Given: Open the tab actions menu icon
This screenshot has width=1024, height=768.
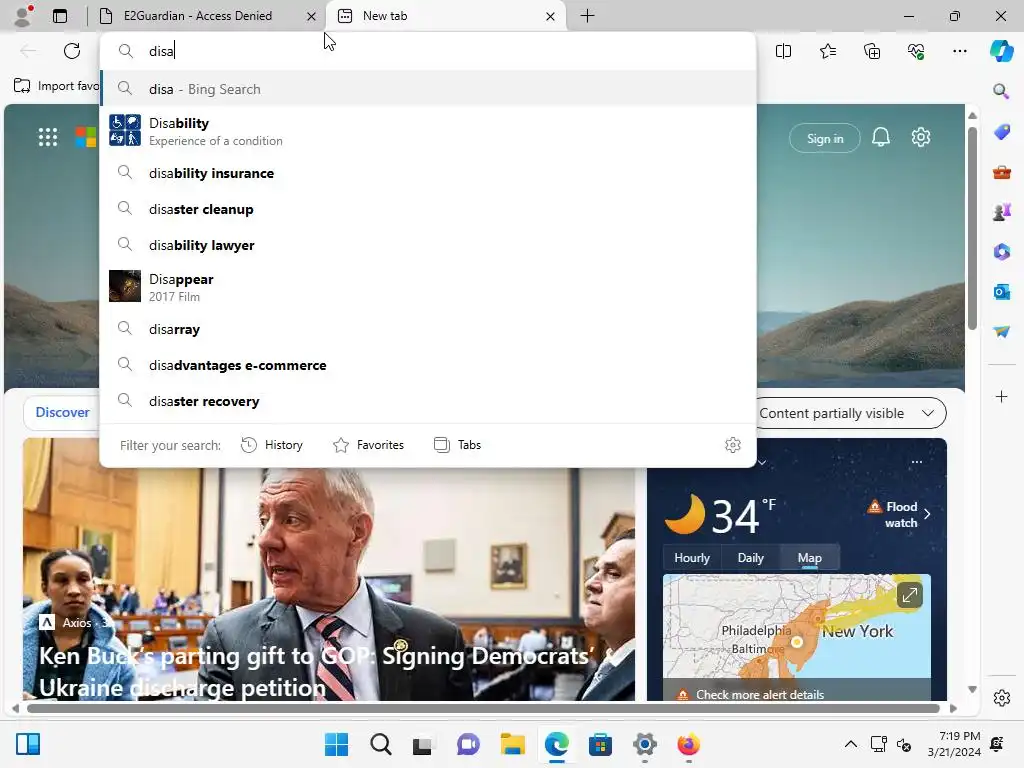Looking at the screenshot, I should point(60,16).
